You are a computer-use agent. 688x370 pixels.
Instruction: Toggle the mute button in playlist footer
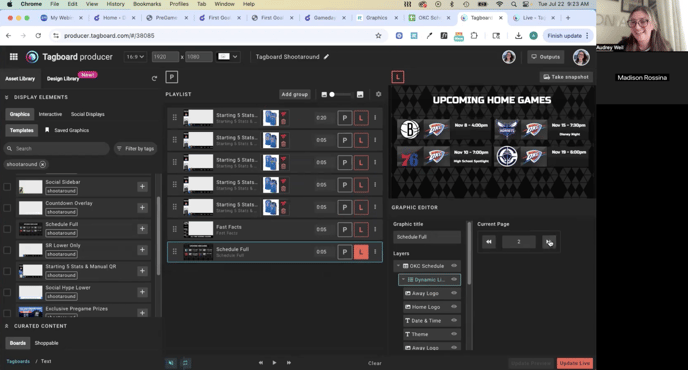(x=171, y=363)
